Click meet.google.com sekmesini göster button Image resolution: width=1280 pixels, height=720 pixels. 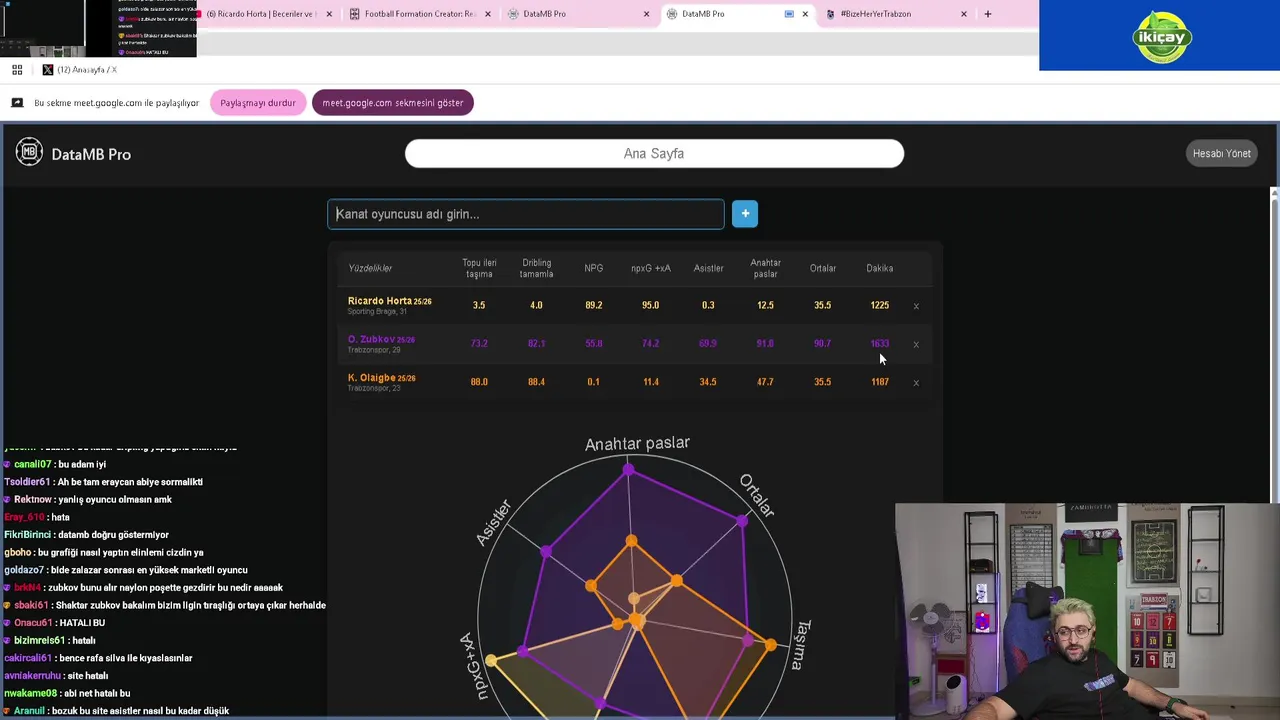click(393, 103)
